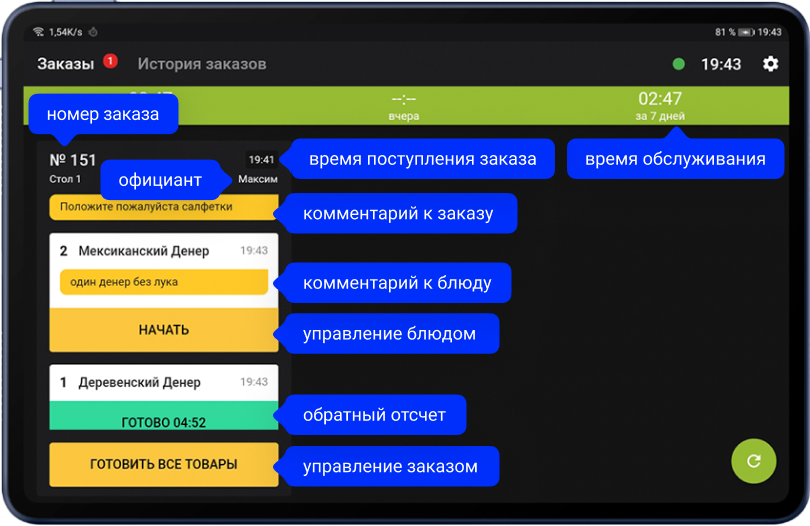
Task: Tap the Стол 1 label
Action: [65, 179]
